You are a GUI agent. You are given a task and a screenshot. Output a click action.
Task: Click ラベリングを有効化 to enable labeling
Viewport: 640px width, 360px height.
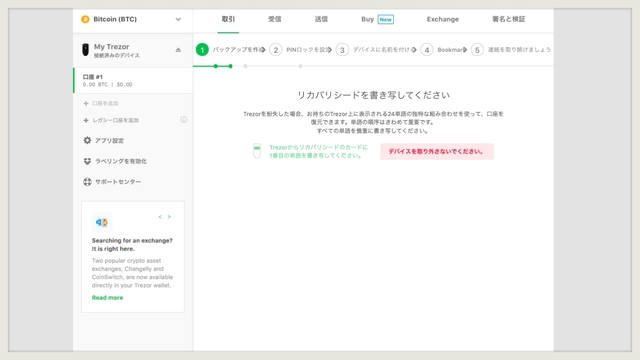pyautogui.click(x=115, y=161)
